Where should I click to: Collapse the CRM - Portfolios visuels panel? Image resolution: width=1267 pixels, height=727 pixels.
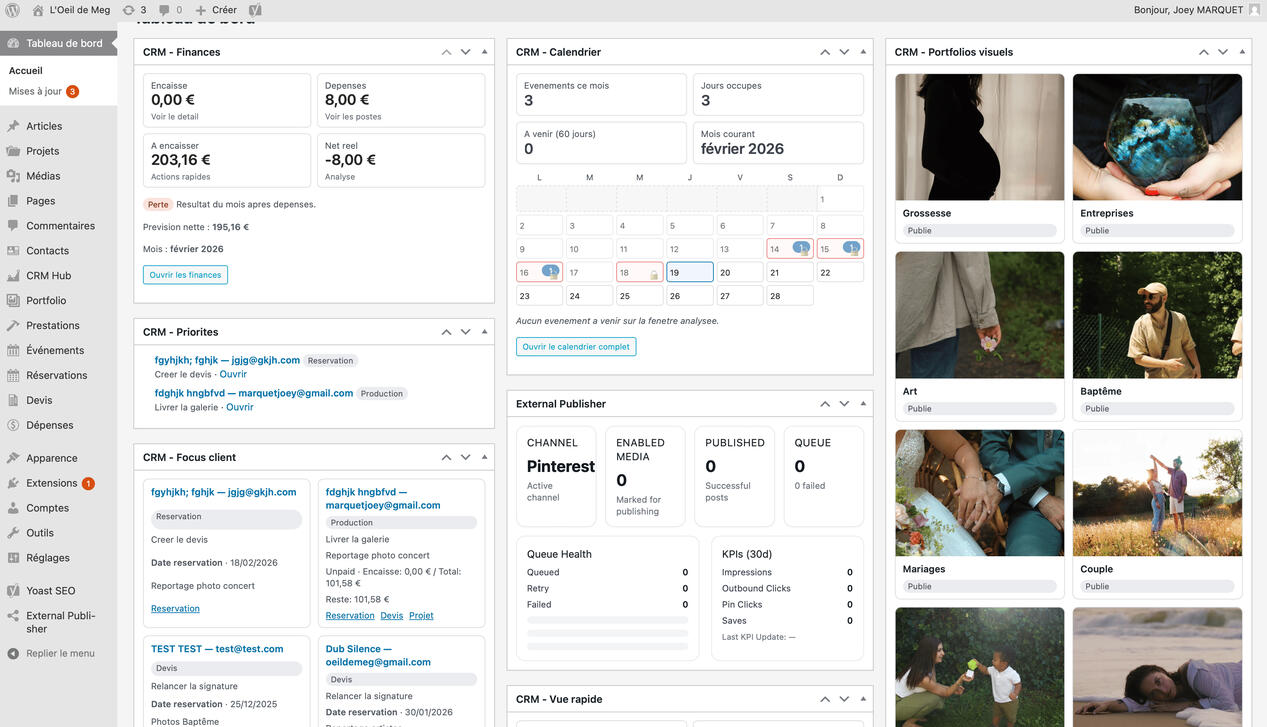(x=1242, y=52)
